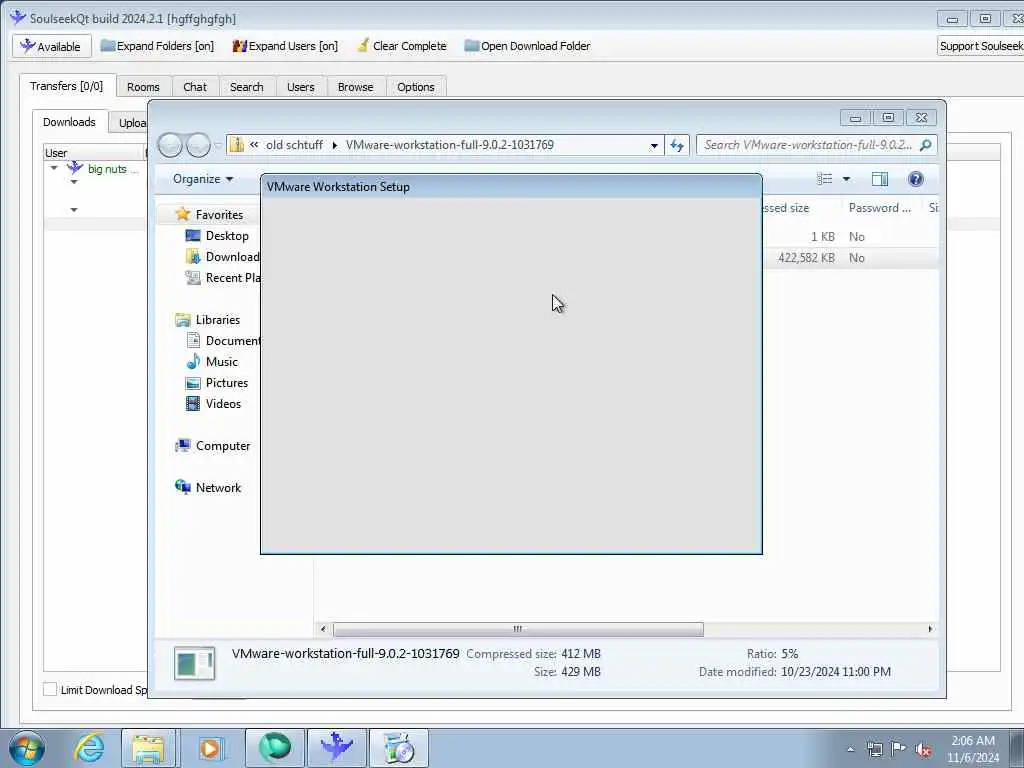1024x768 pixels.
Task: Click the 422,582 KB size cell
Action: click(806, 258)
